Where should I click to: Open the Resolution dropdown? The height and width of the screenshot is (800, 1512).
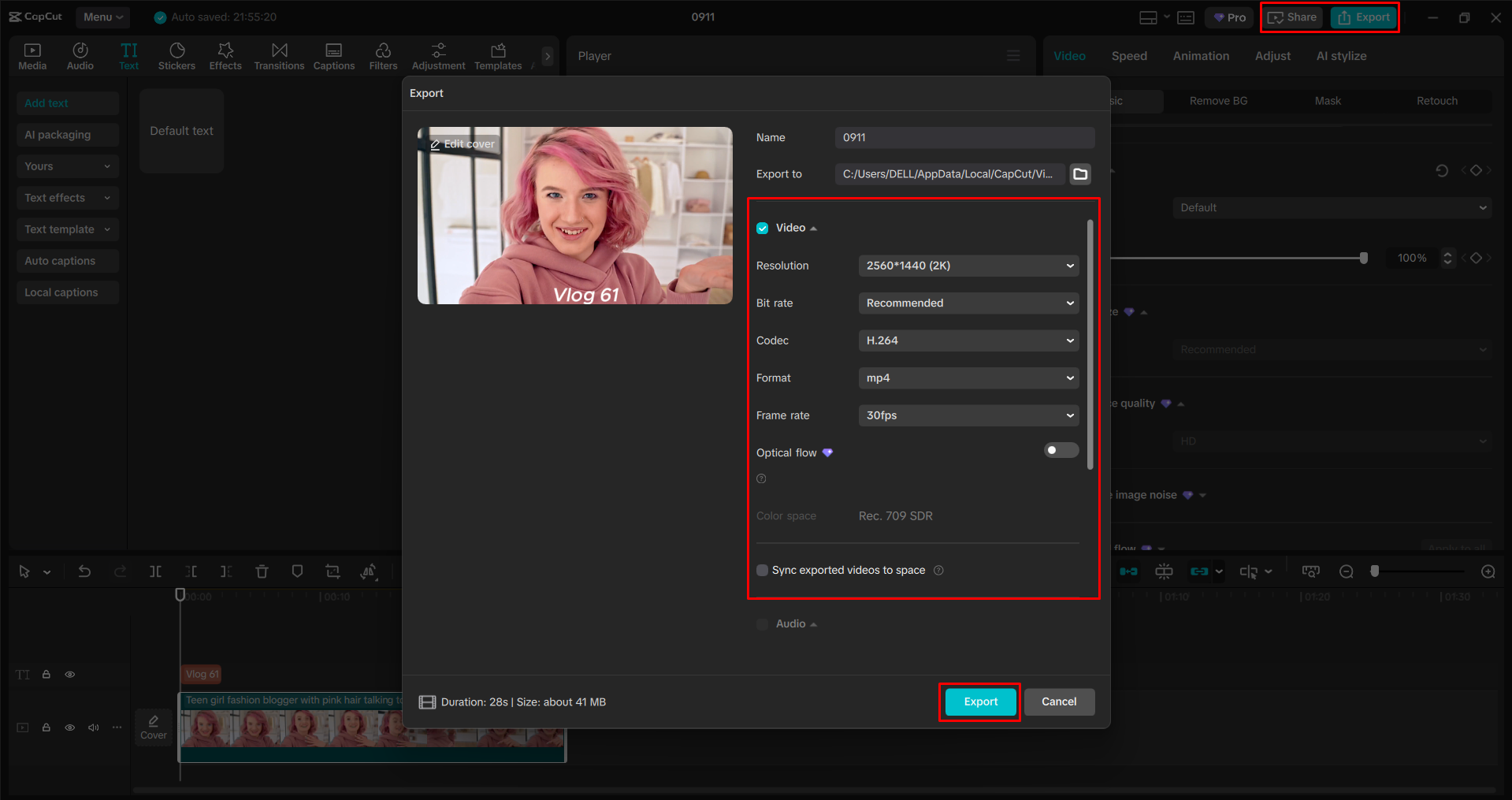tap(968, 266)
